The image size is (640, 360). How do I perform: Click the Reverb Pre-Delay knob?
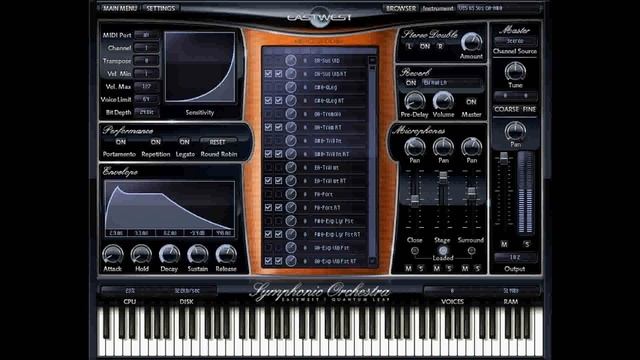pos(414,101)
